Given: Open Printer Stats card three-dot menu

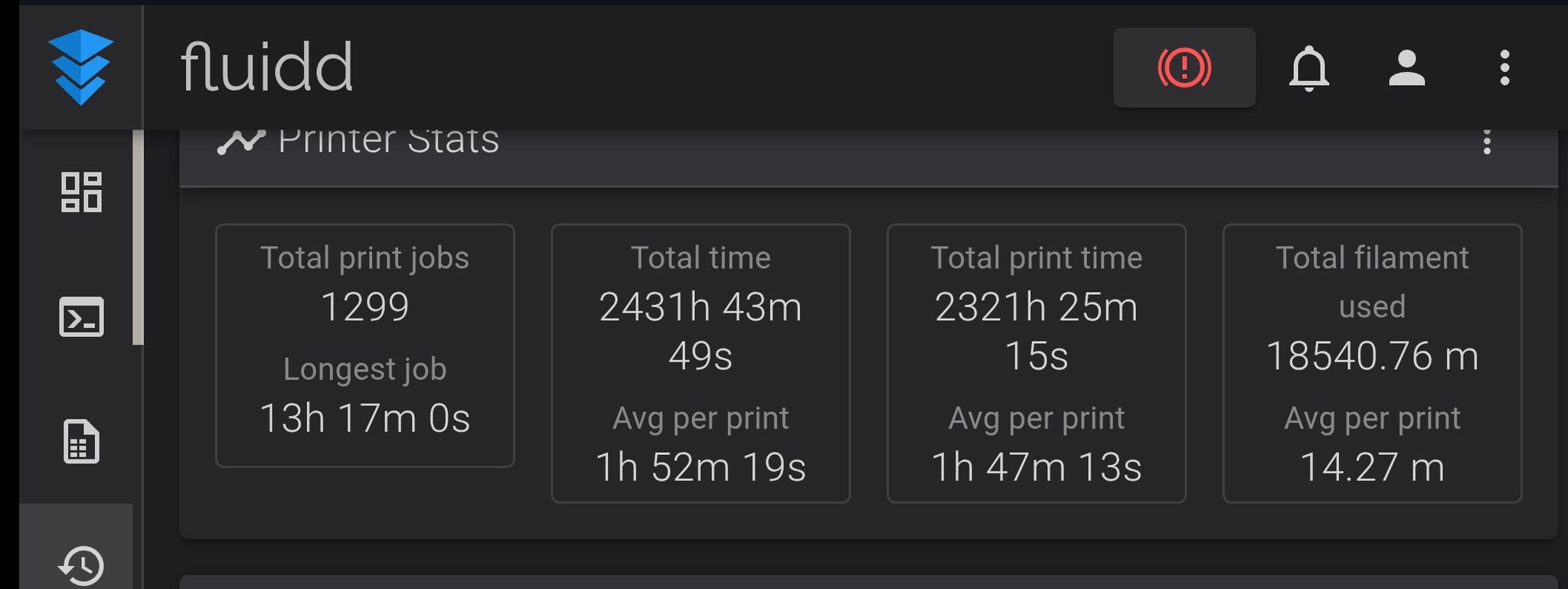Looking at the screenshot, I should pos(1487,142).
